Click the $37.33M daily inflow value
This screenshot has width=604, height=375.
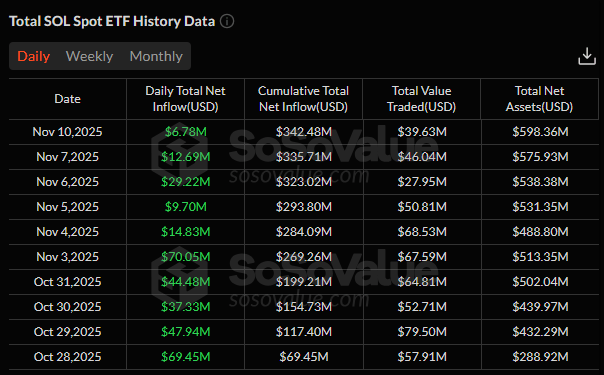pos(186,307)
